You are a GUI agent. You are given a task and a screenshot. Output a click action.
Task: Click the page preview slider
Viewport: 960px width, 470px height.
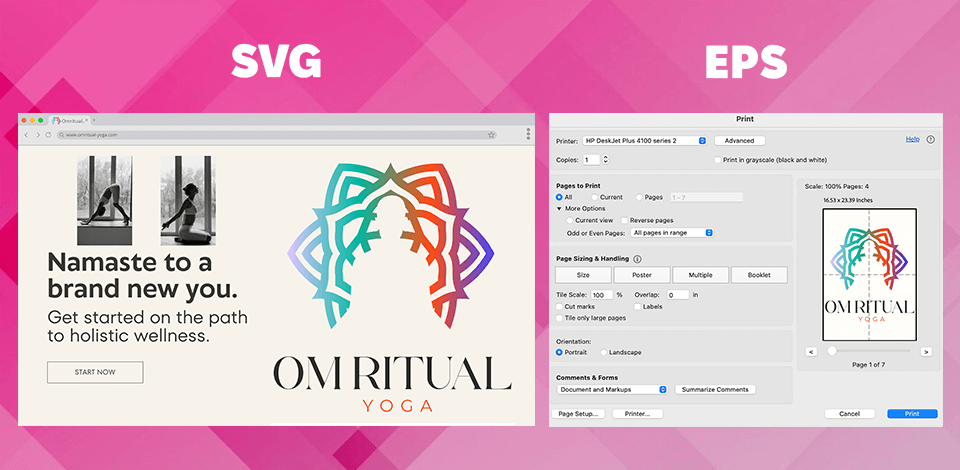coord(868,351)
